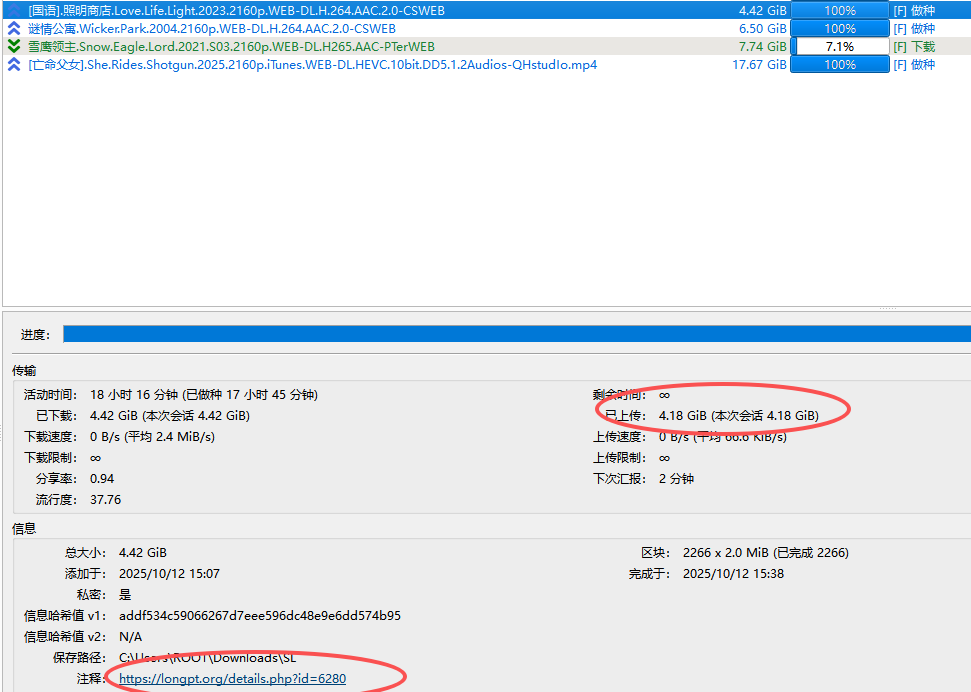Click the seeding icon beside Wicker.Park torrent

(x=14, y=28)
